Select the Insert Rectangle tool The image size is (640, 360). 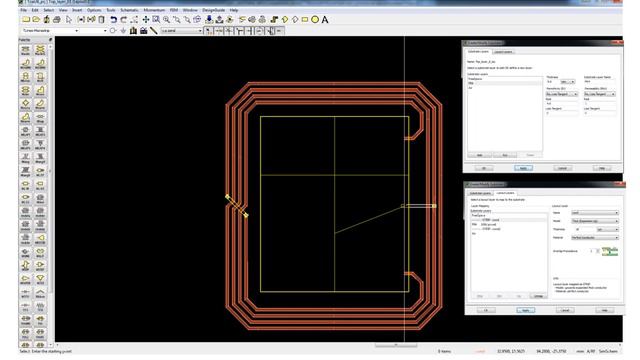pyautogui.click(x=305, y=20)
